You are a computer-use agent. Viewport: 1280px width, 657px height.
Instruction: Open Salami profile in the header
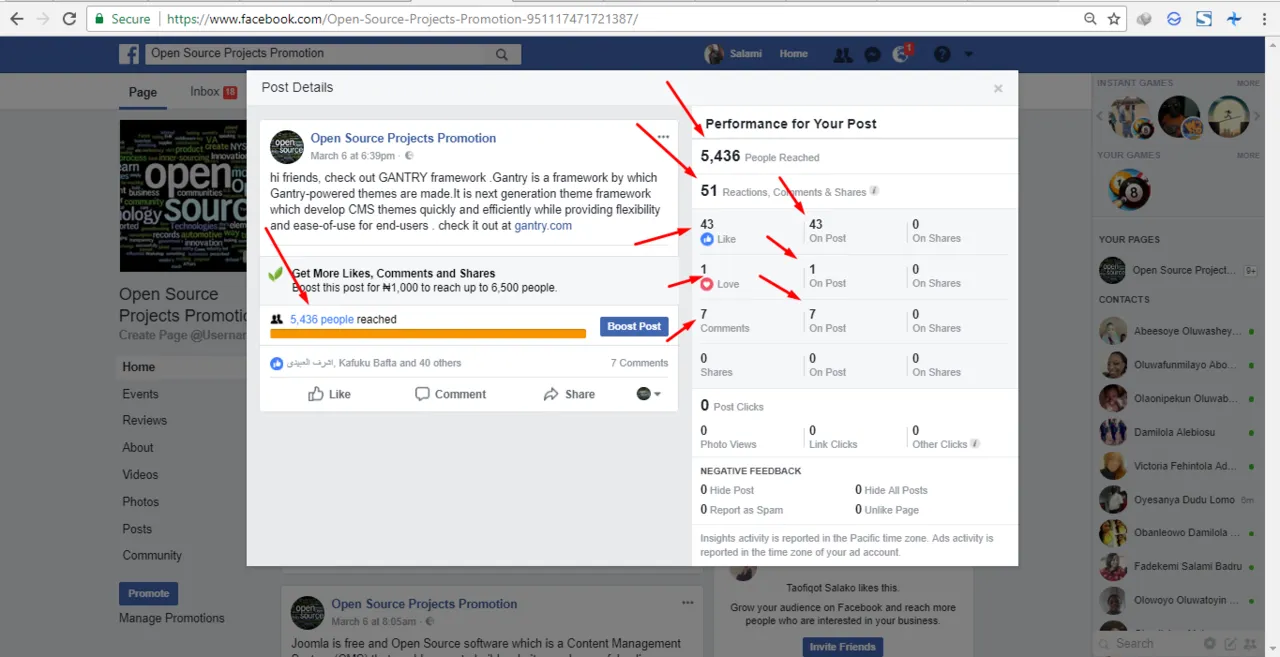point(734,54)
